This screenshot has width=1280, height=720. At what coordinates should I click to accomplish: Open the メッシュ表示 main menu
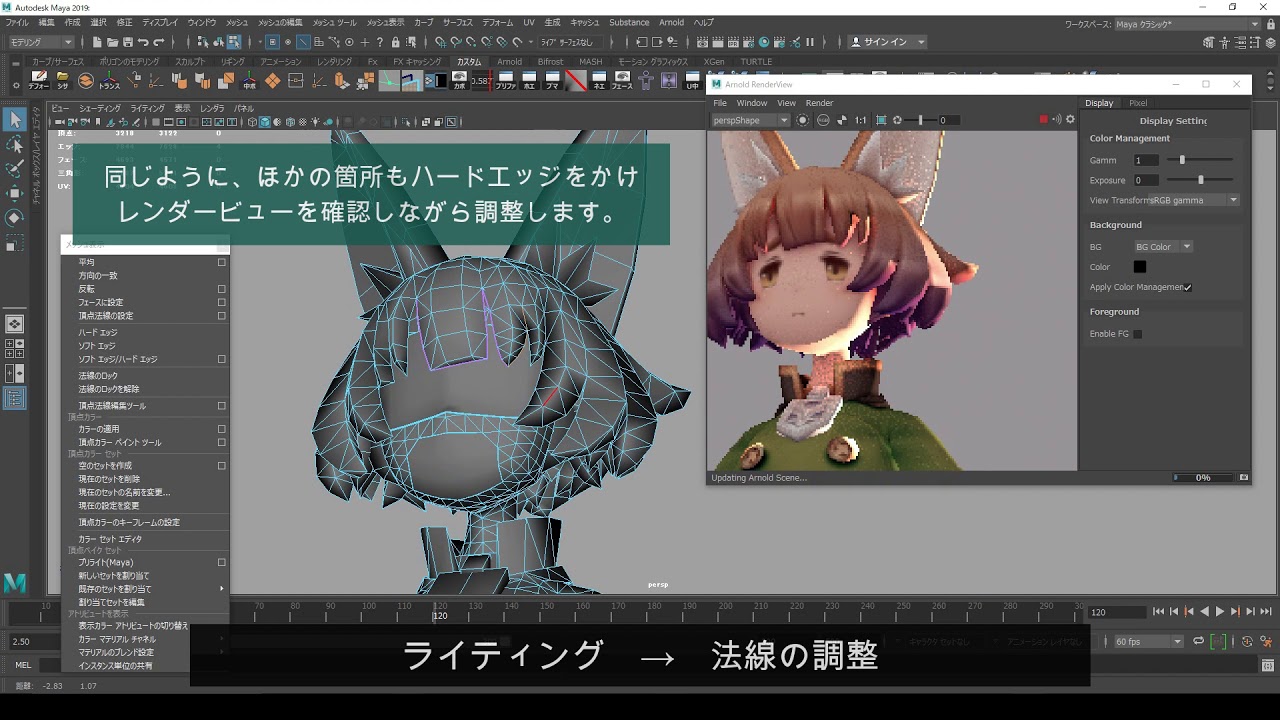tap(385, 23)
